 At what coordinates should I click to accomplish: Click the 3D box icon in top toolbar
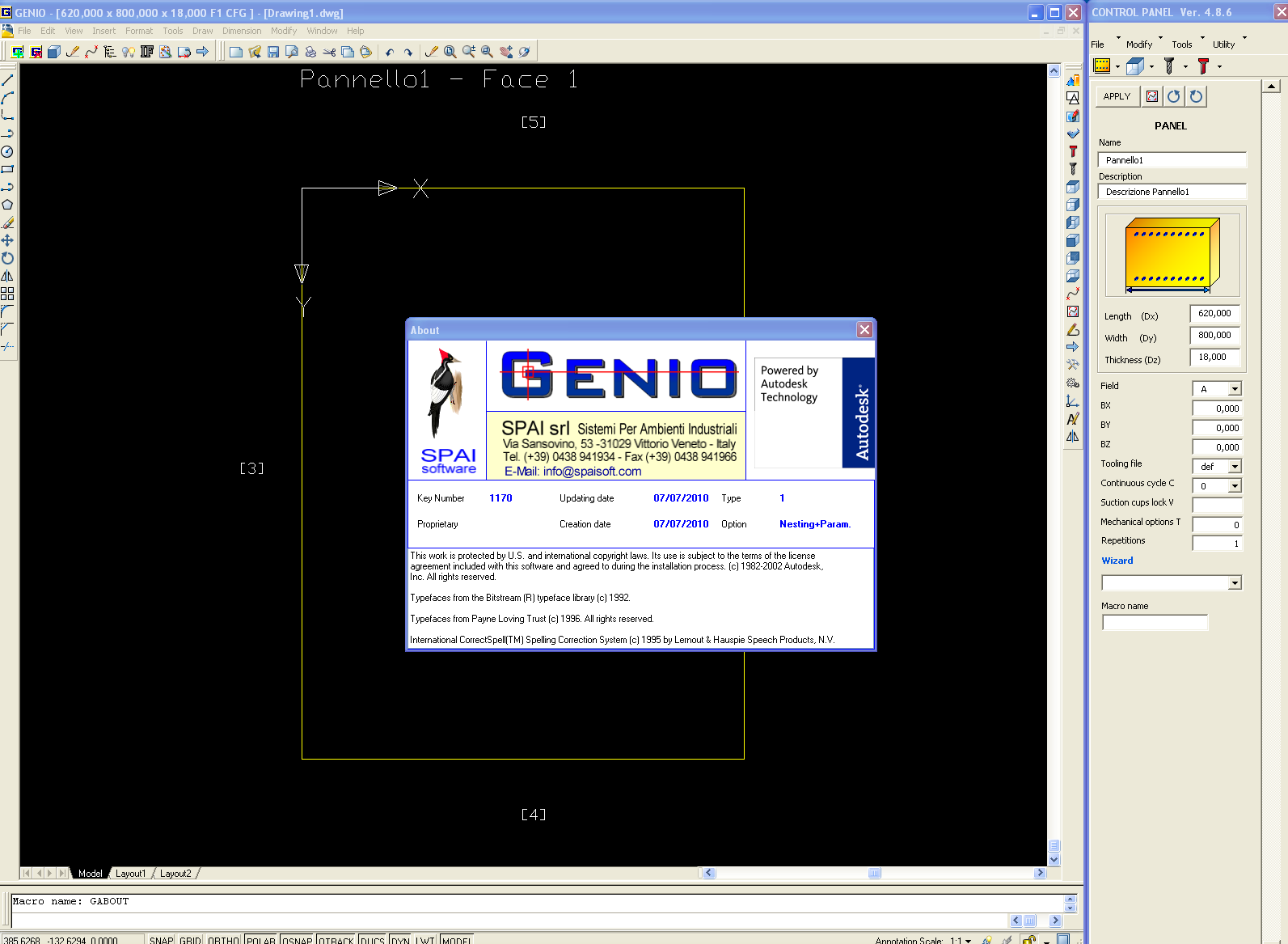54,52
